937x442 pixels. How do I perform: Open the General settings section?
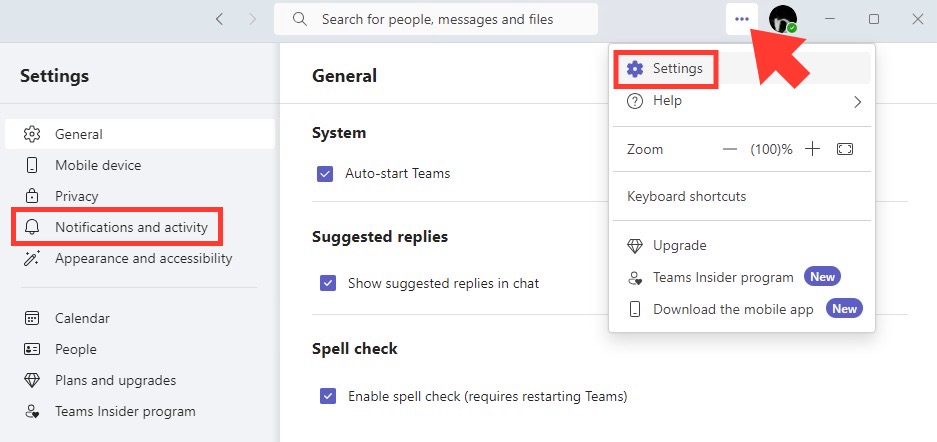tap(140, 134)
